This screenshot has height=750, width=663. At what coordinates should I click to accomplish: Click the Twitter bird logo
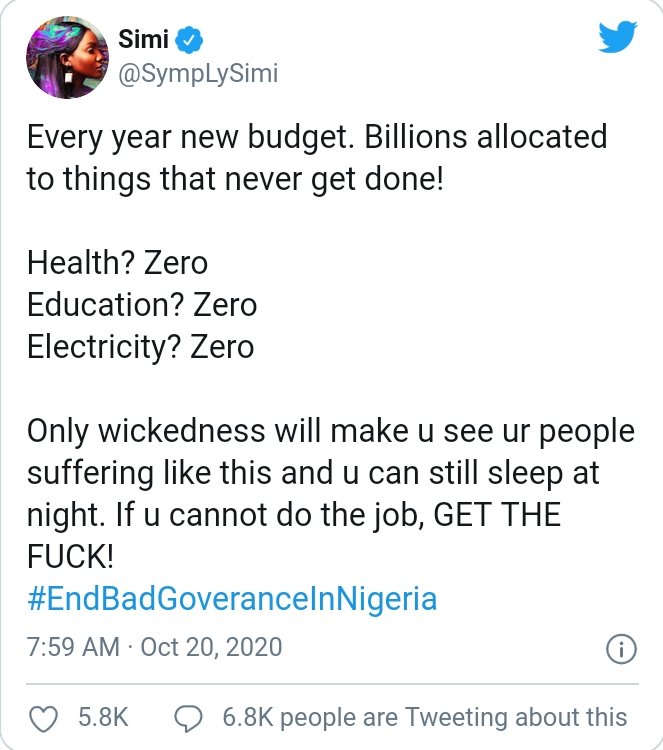tap(617, 39)
